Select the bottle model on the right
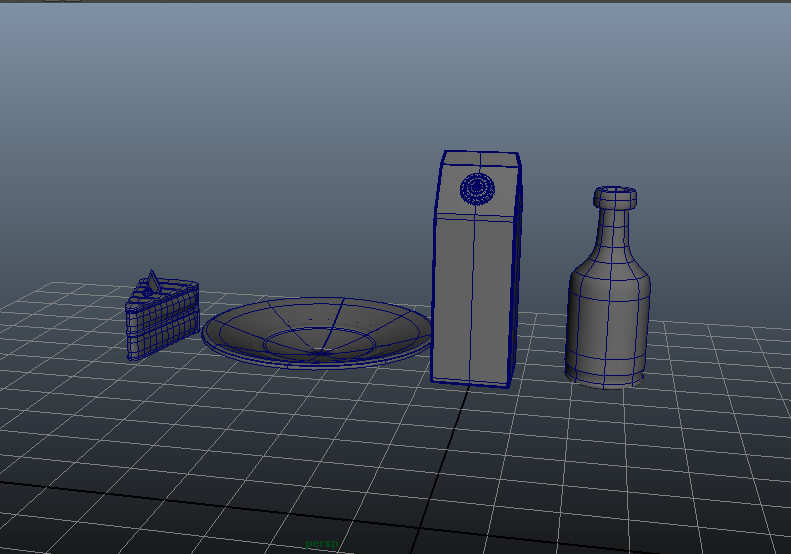Screen dimensions: 791x554 (607, 288)
